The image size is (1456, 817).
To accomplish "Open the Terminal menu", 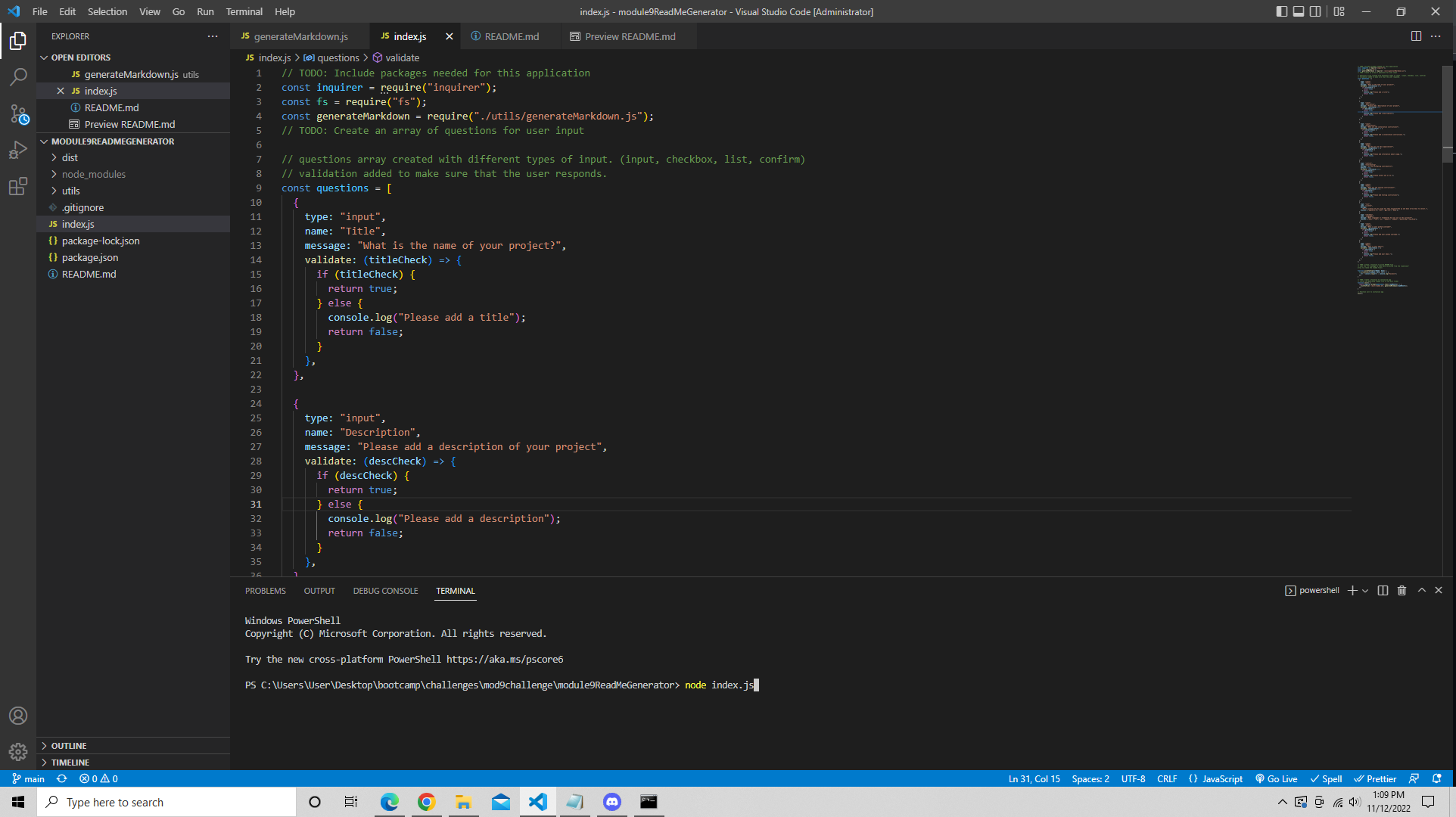I will [244, 11].
